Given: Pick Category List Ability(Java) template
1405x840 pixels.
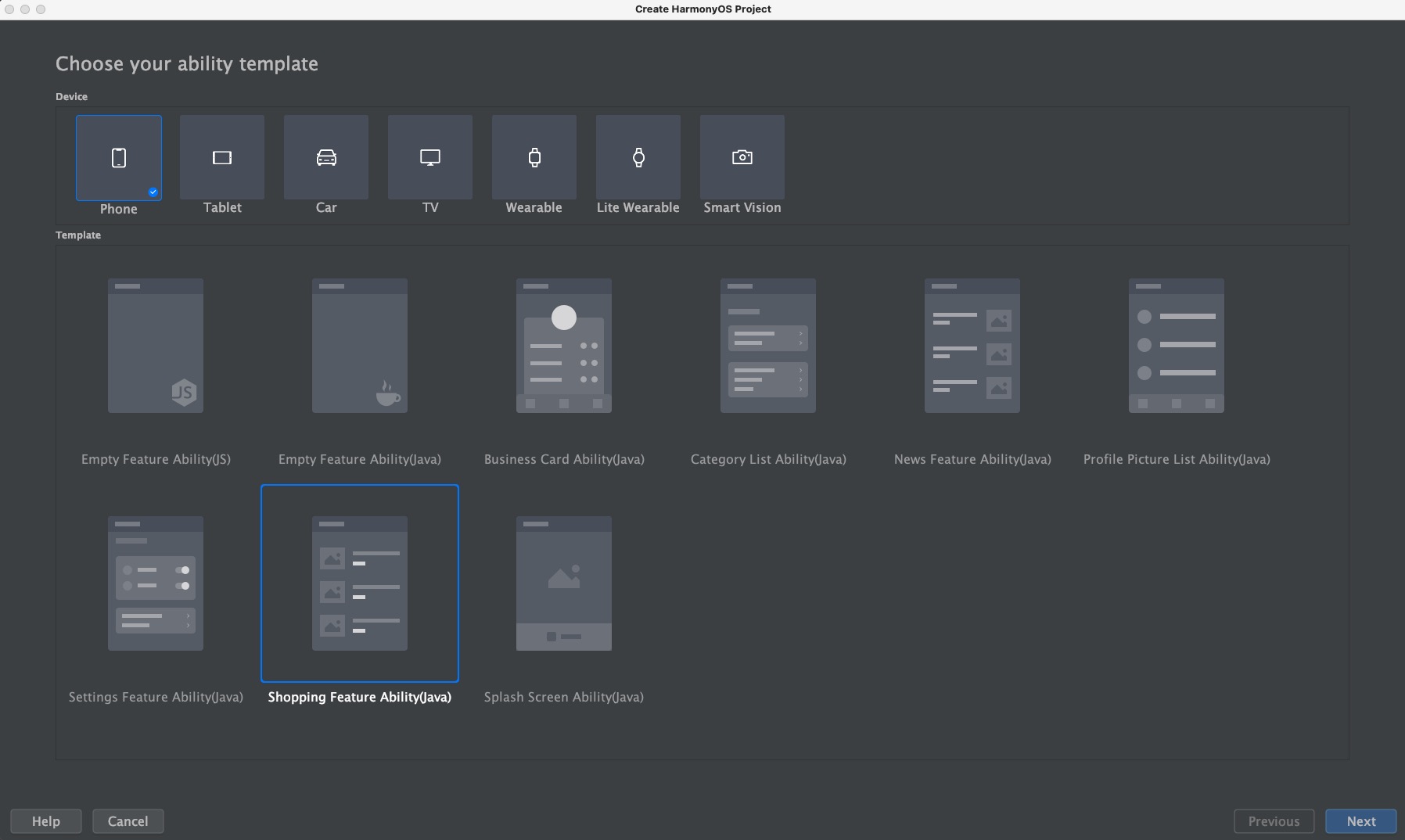Looking at the screenshot, I should click(768, 346).
